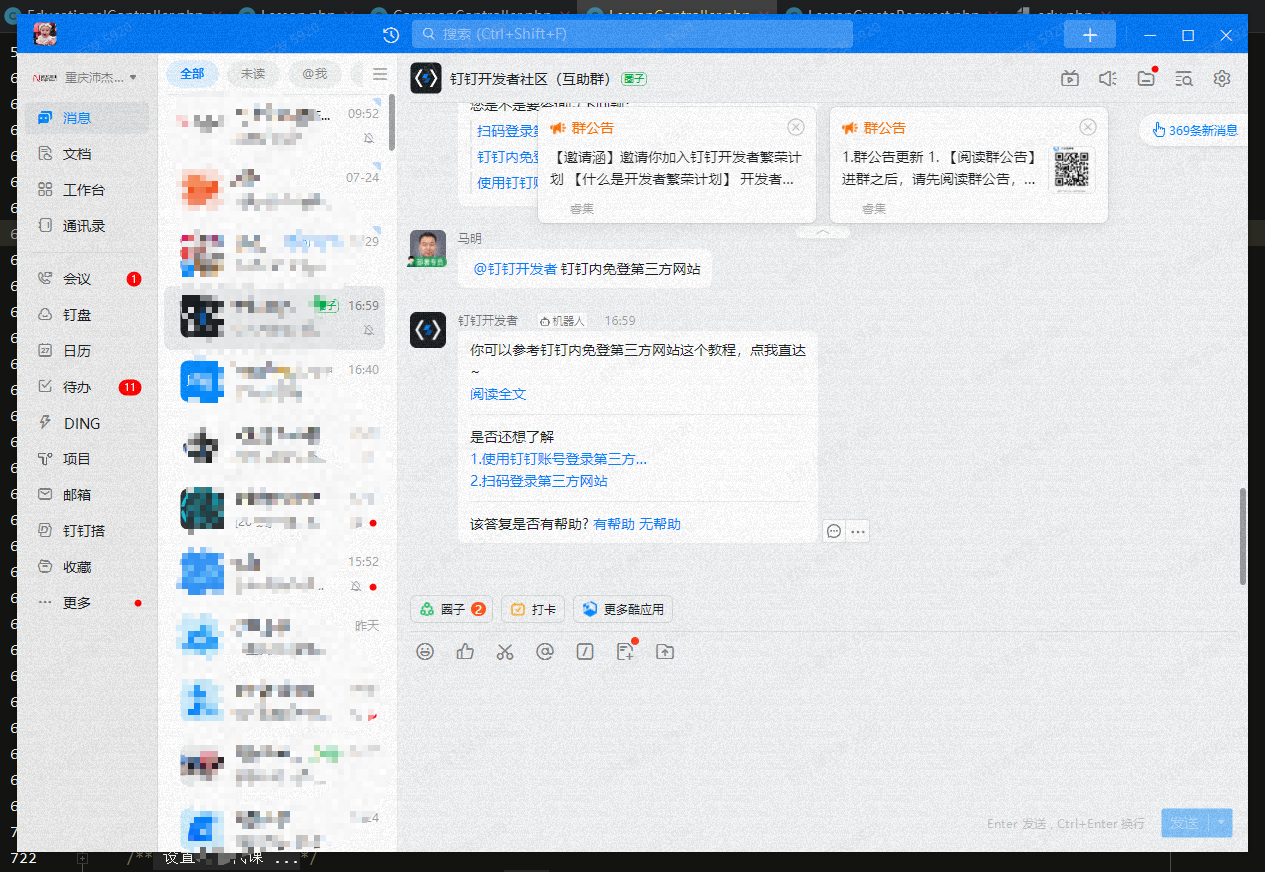1265x872 pixels.
Task: Click the @ mention icon in input toolbar
Action: pyautogui.click(x=545, y=652)
